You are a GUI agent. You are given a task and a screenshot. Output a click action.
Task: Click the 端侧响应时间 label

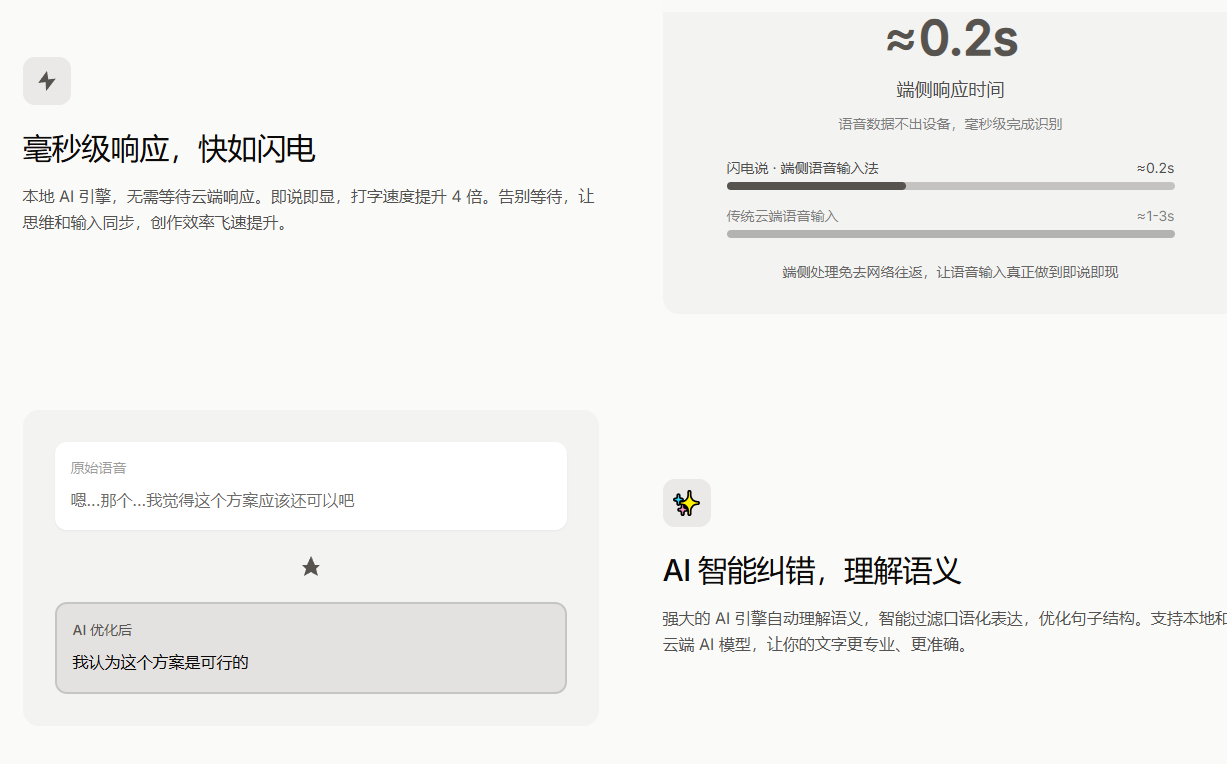click(950, 89)
